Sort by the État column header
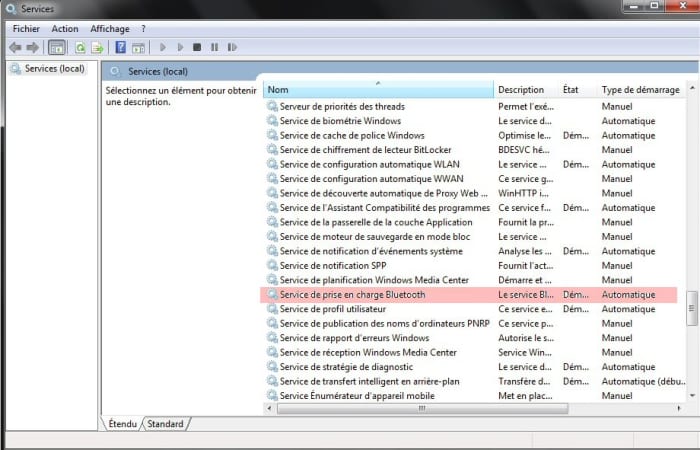The height and width of the screenshot is (450, 700). (x=578, y=90)
